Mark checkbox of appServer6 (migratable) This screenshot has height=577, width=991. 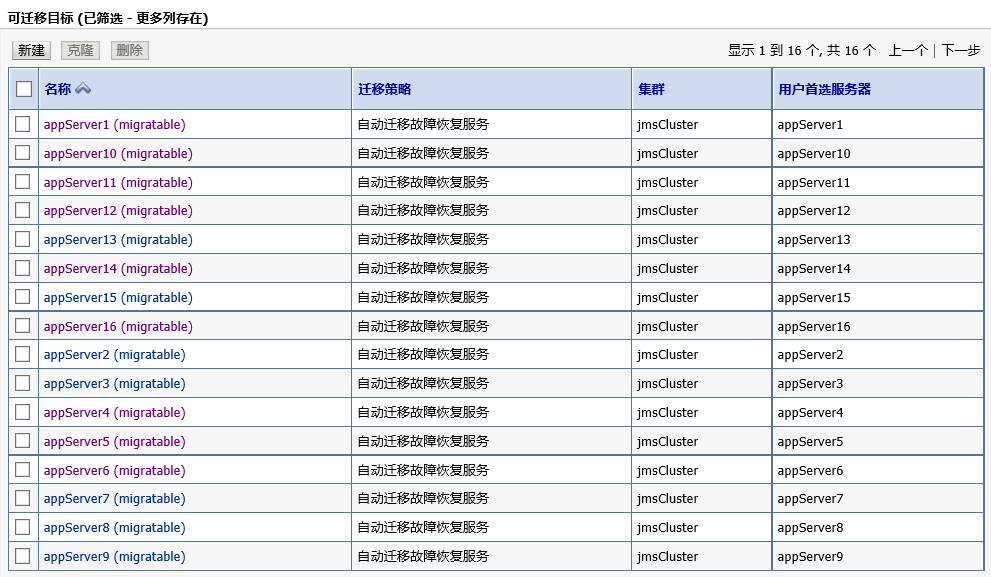click(23, 470)
